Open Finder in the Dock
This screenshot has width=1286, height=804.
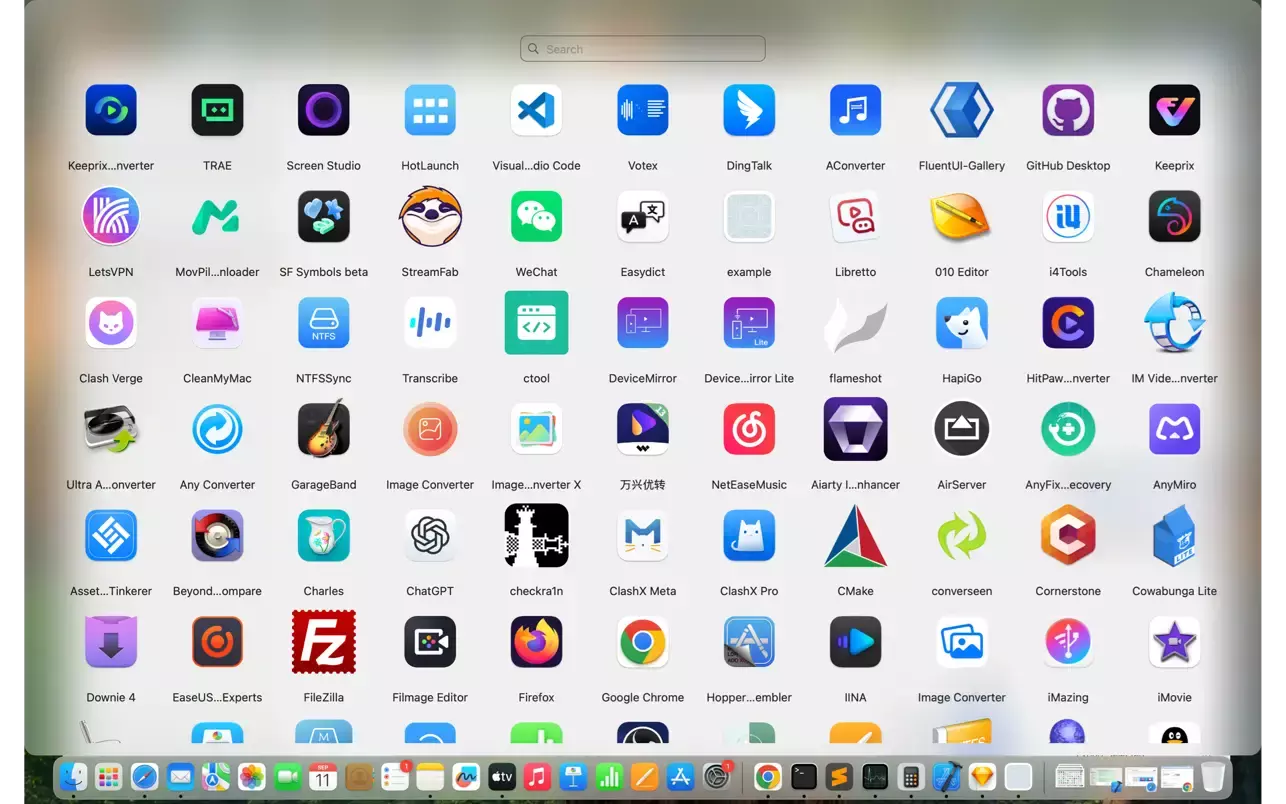coord(73,777)
